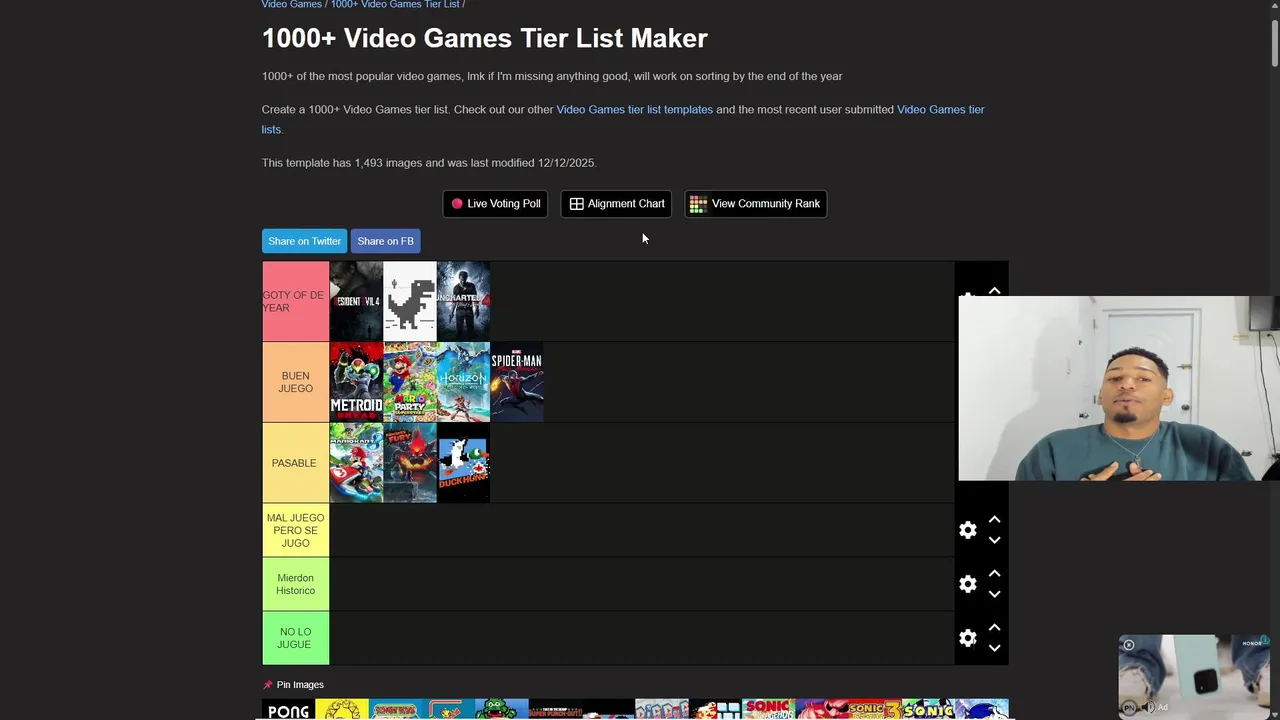Move Mierdon Historico row up
This screenshot has width=1280, height=720.
pos(994,574)
